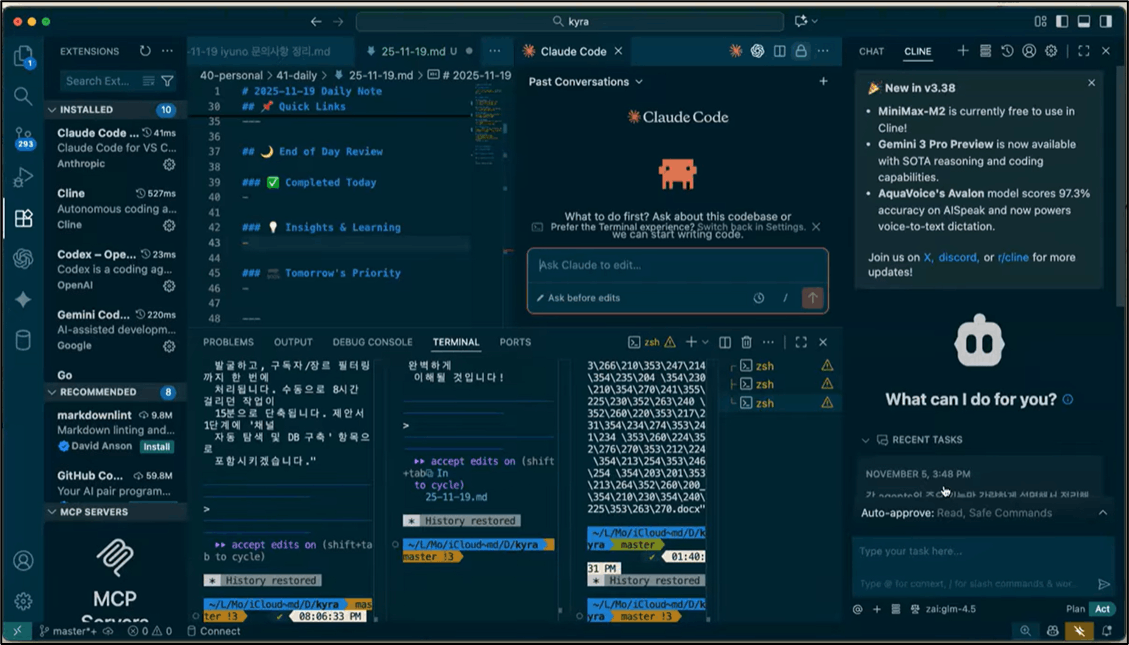The image size is (1129, 645).
Task: Open Cline history icon
Action: pos(1007,51)
